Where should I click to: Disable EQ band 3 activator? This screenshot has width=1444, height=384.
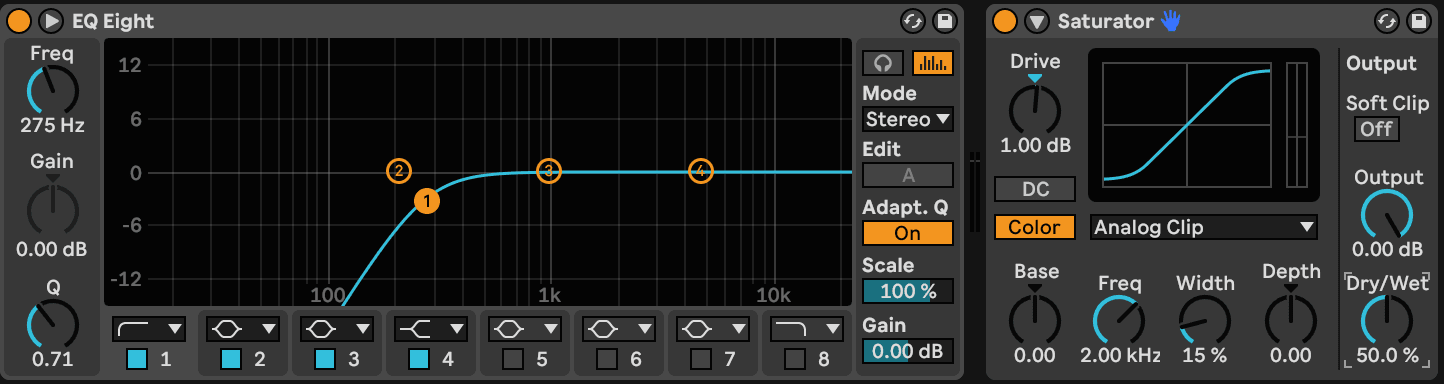pyautogui.click(x=324, y=358)
